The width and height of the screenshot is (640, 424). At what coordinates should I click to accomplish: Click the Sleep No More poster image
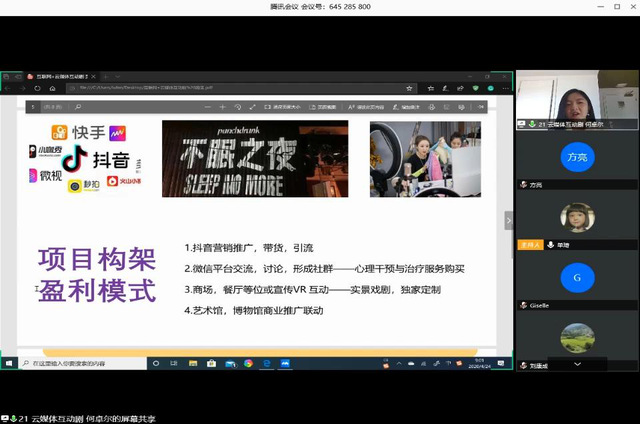point(255,159)
